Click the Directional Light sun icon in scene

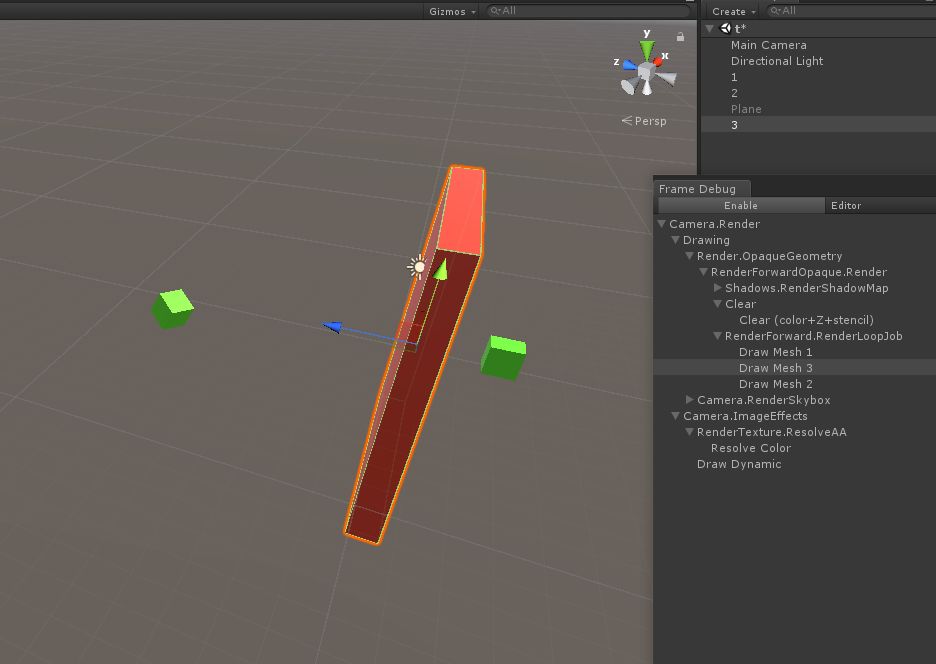click(x=418, y=267)
